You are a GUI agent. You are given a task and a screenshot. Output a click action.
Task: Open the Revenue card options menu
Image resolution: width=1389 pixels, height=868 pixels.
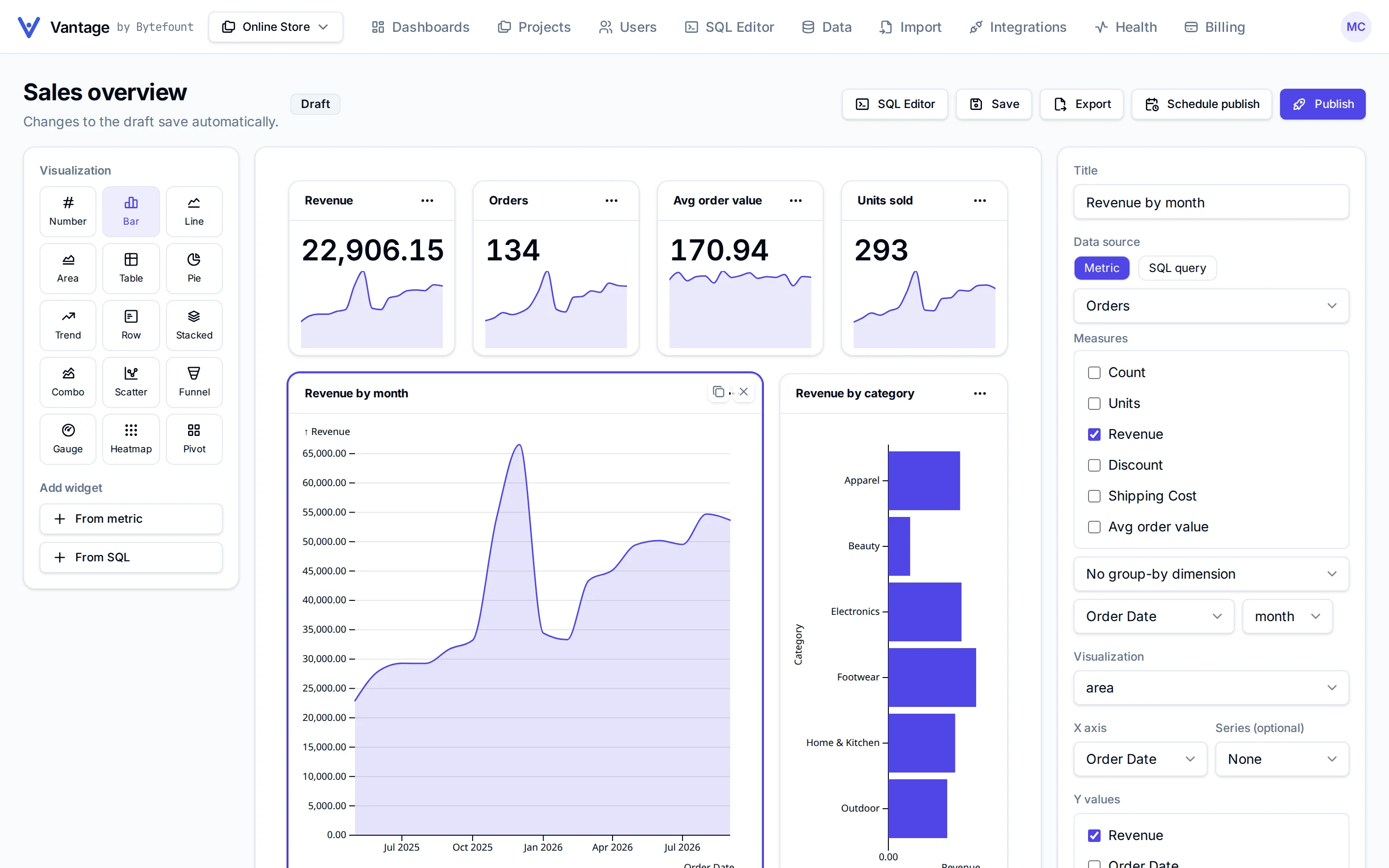tap(427, 200)
